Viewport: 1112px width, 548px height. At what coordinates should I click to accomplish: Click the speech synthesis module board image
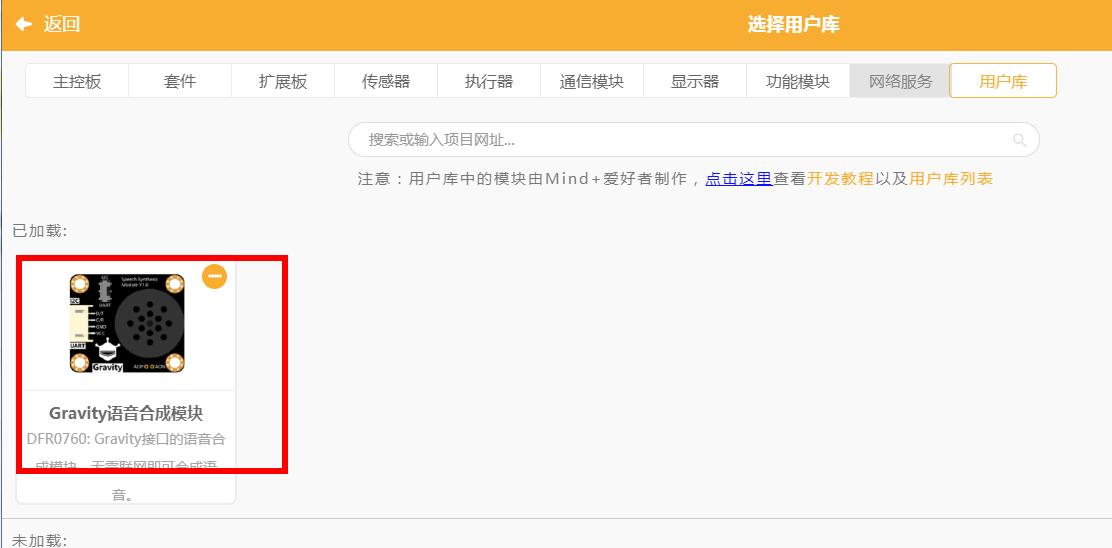click(127, 323)
